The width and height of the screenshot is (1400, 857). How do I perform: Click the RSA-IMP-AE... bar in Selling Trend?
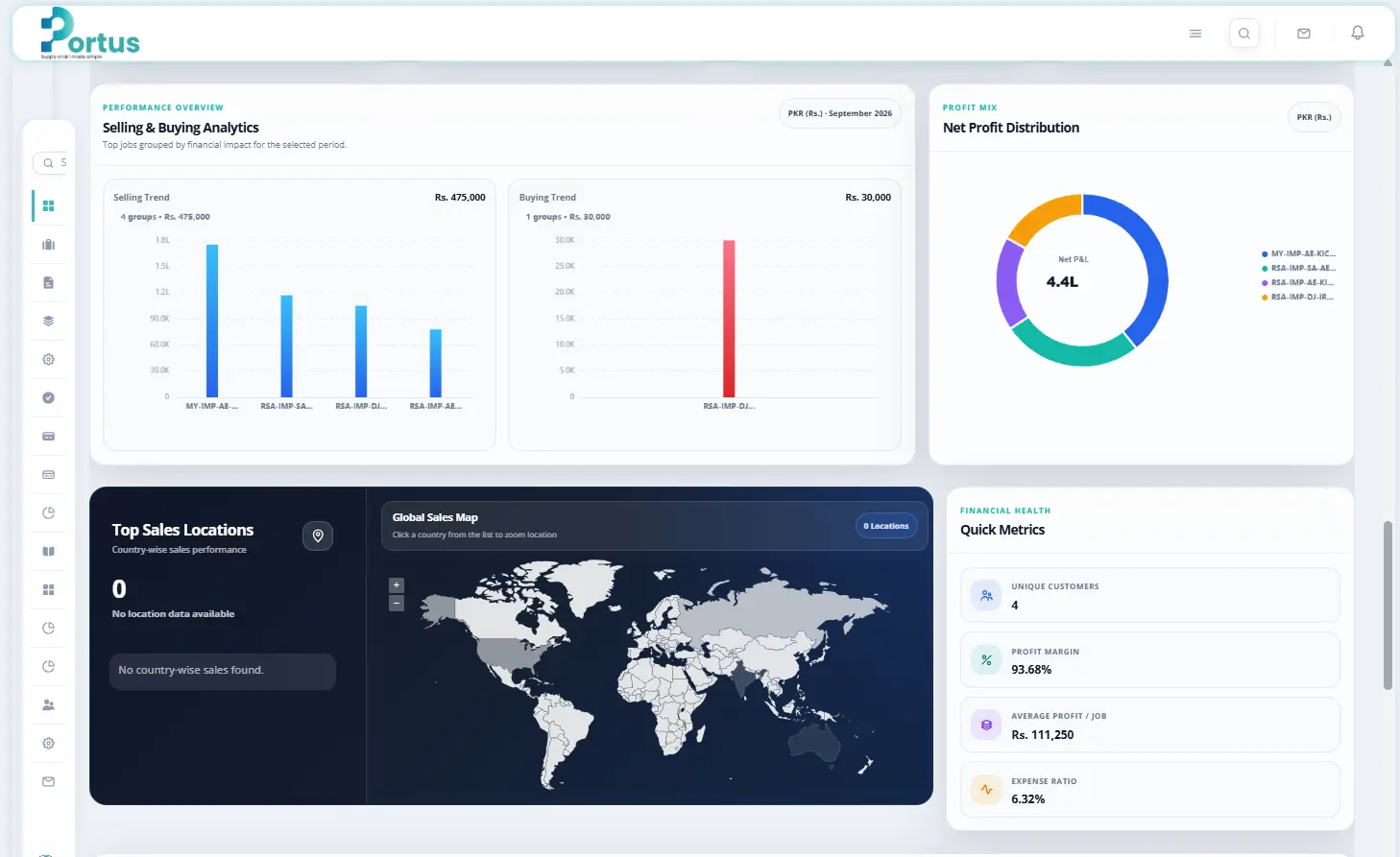click(x=435, y=363)
